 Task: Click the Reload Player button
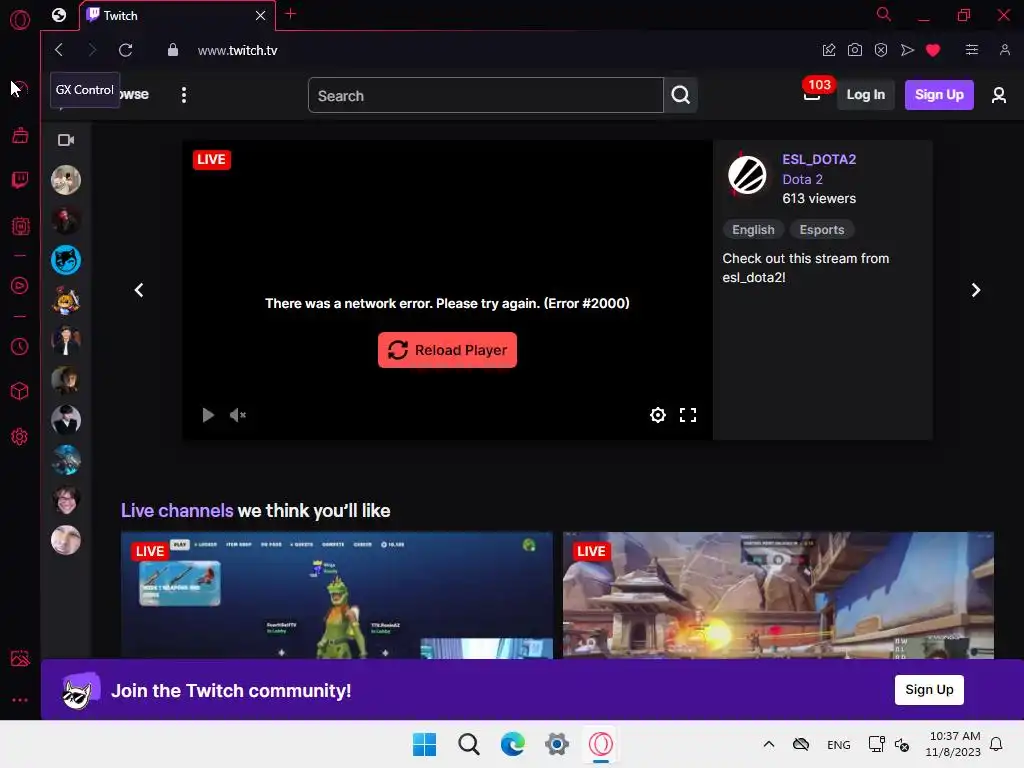point(447,350)
